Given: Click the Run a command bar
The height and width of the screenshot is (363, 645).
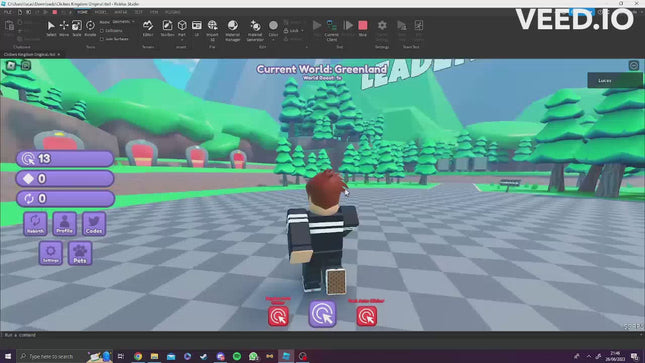Looking at the screenshot, I should point(321,335).
